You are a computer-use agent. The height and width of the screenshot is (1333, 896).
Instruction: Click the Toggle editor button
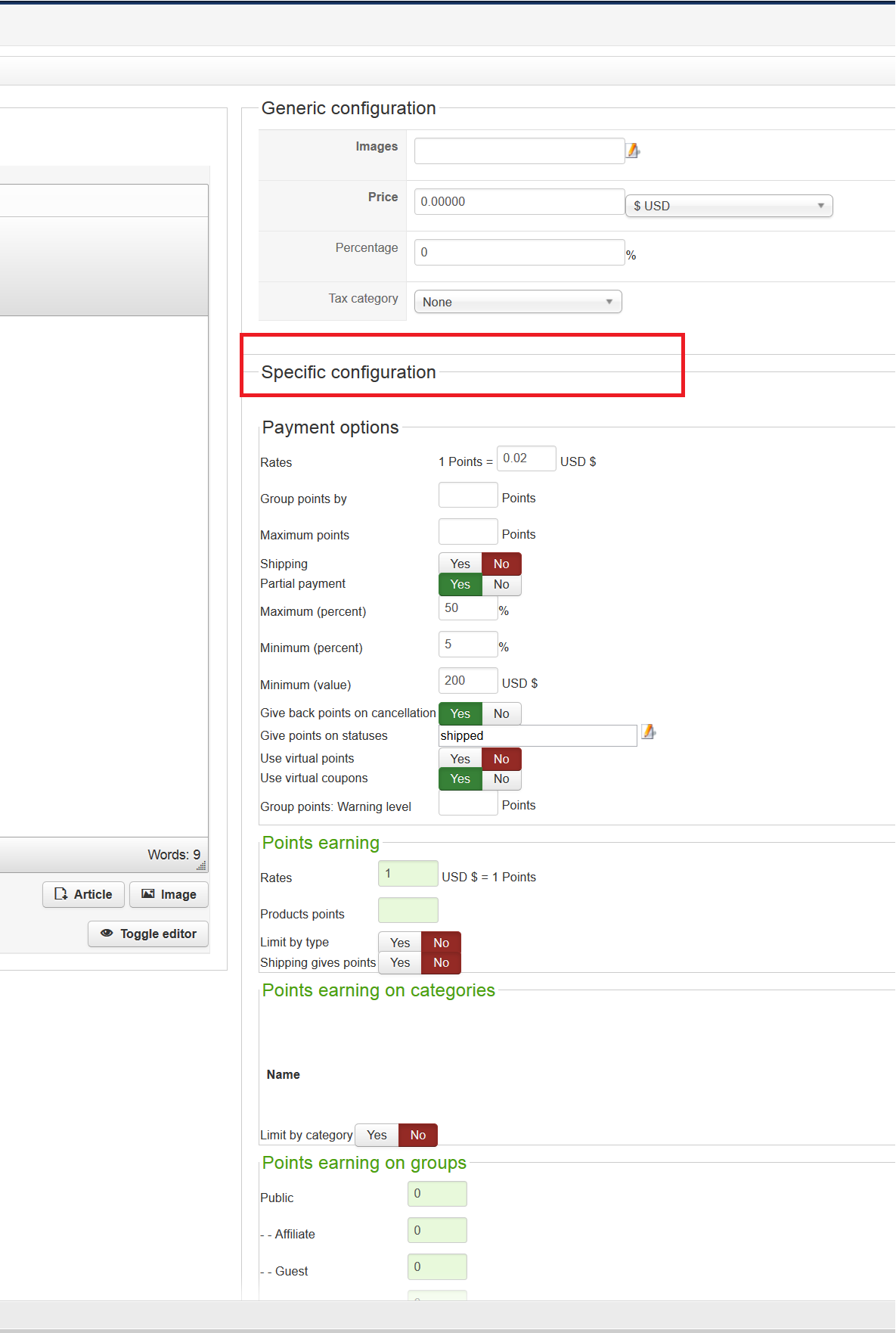pos(148,934)
